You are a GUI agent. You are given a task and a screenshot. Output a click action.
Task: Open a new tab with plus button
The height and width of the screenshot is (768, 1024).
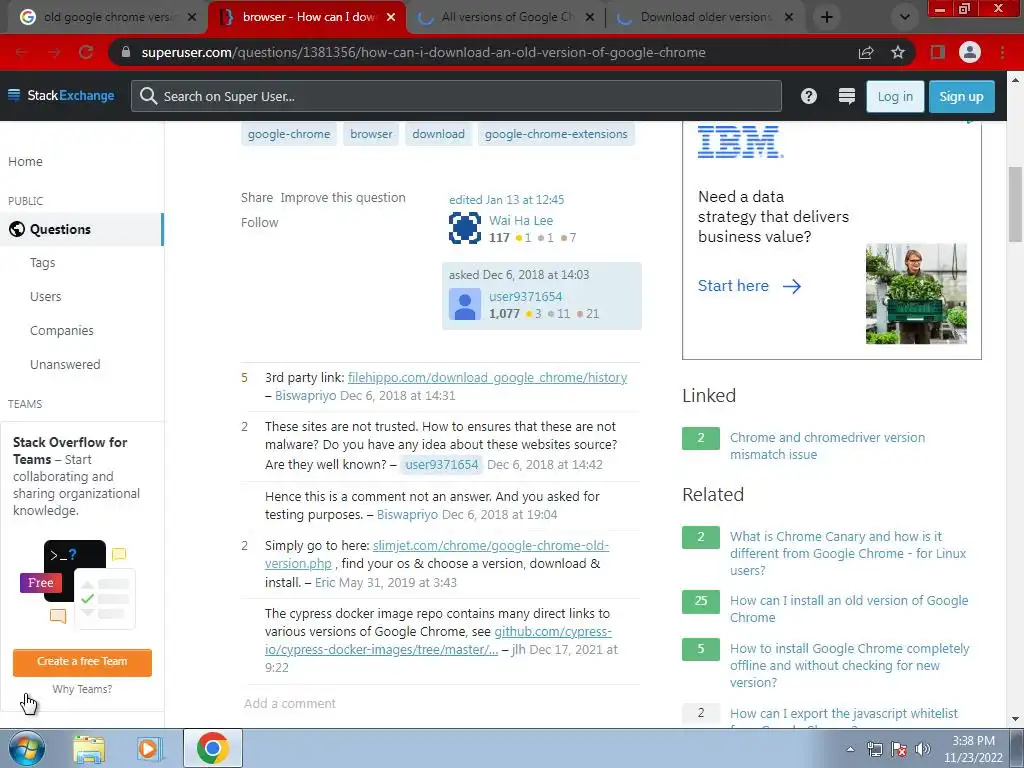(827, 17)
